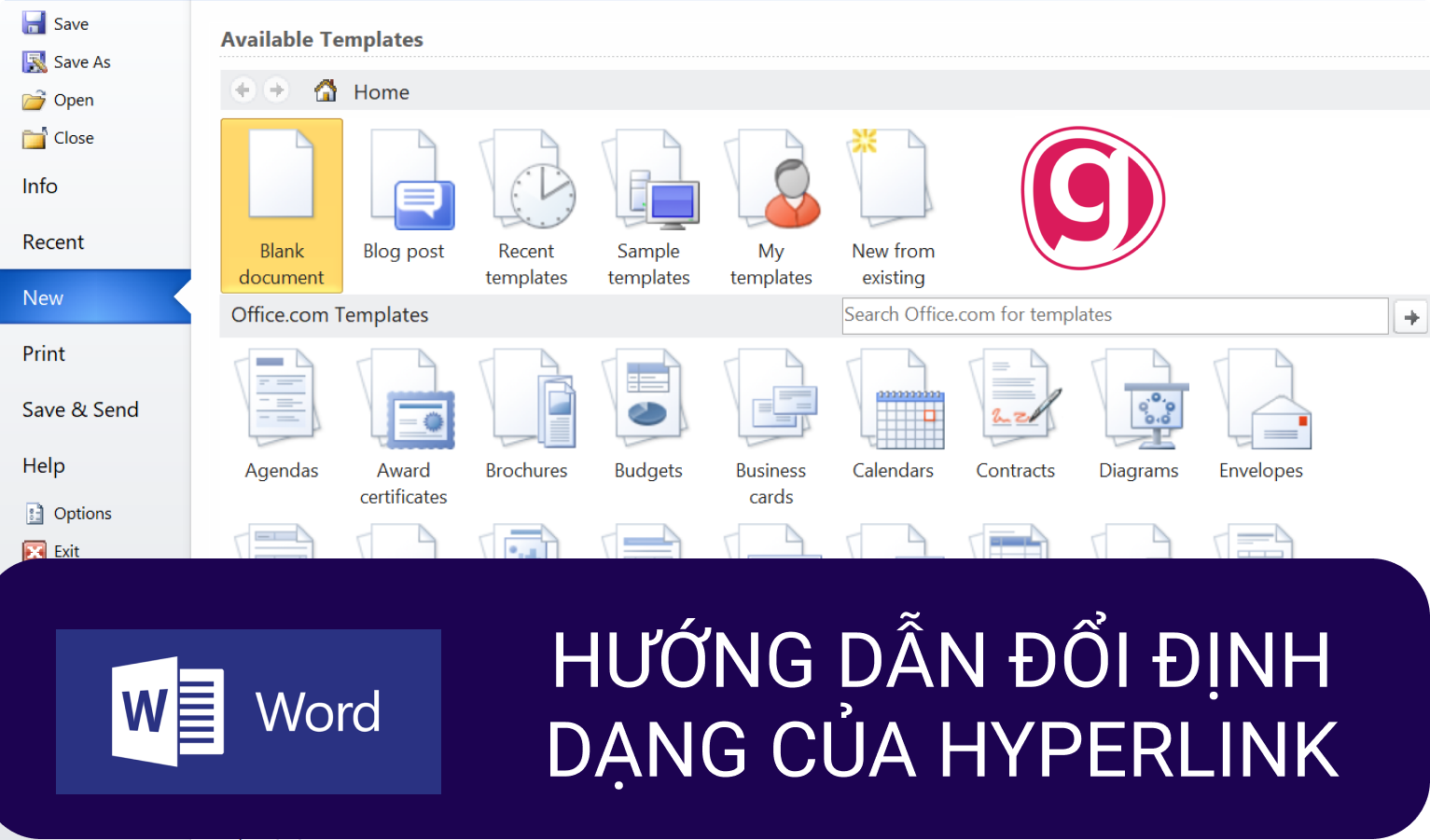1430x840 pixels.
Task: Switch to the Print tab
Action: tap(44, 353)
